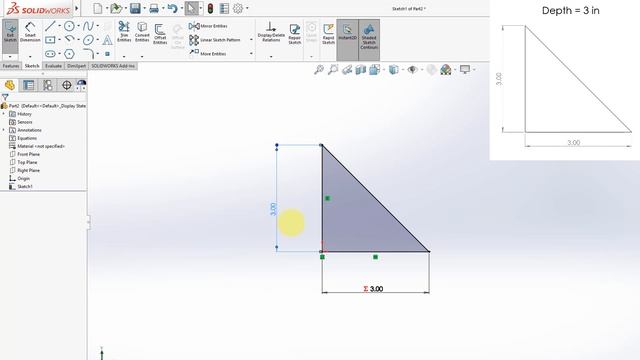Expand the History tree node
The height and width of the screenshot is (360, 640).
pos(4,114)
